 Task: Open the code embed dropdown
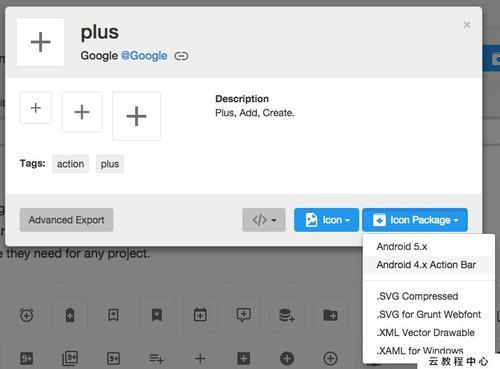click(264, 220)
